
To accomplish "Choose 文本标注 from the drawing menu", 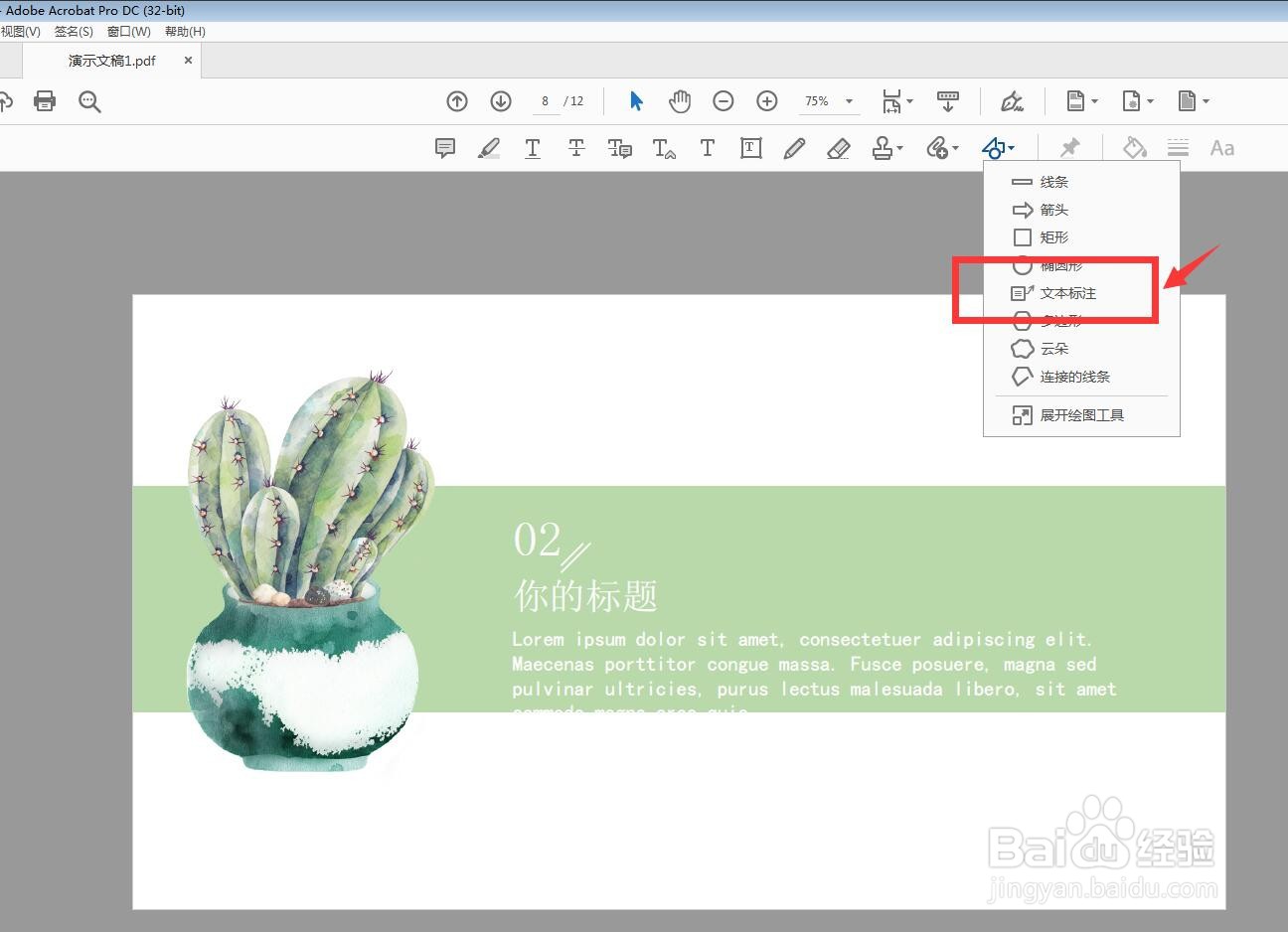I will point(1067,293).
